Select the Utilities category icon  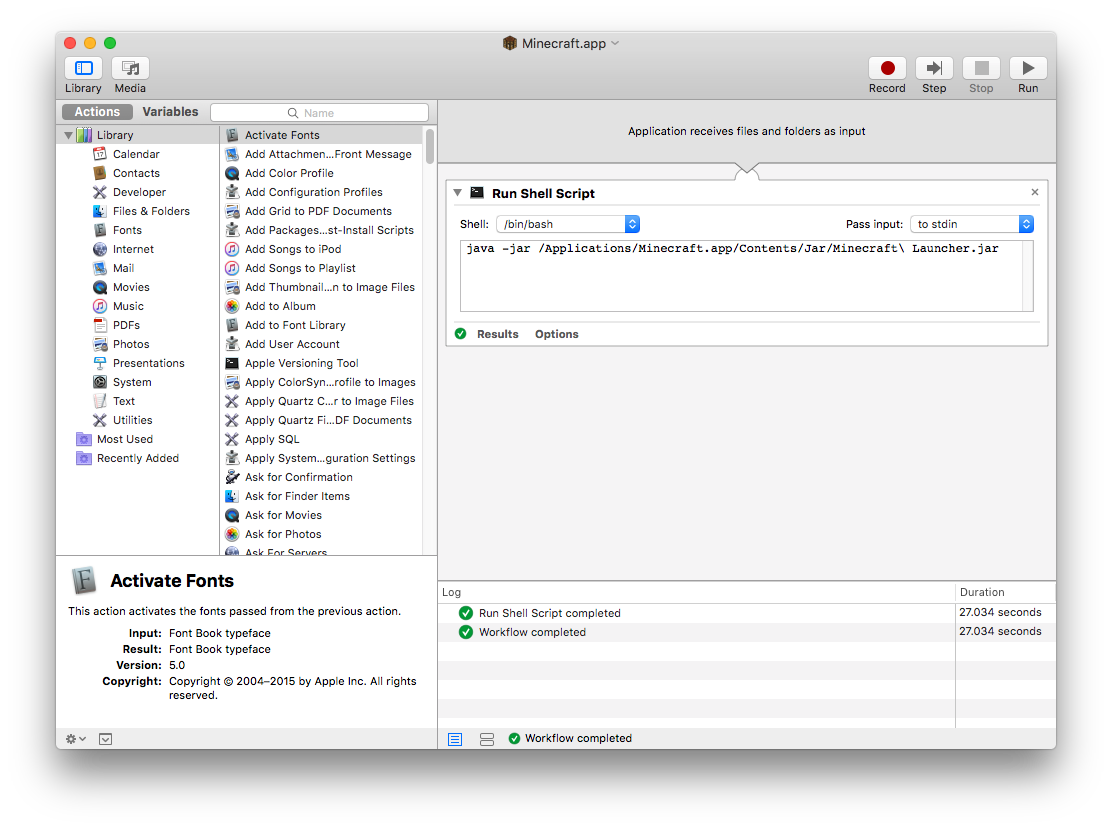click(x=100, y=421)
